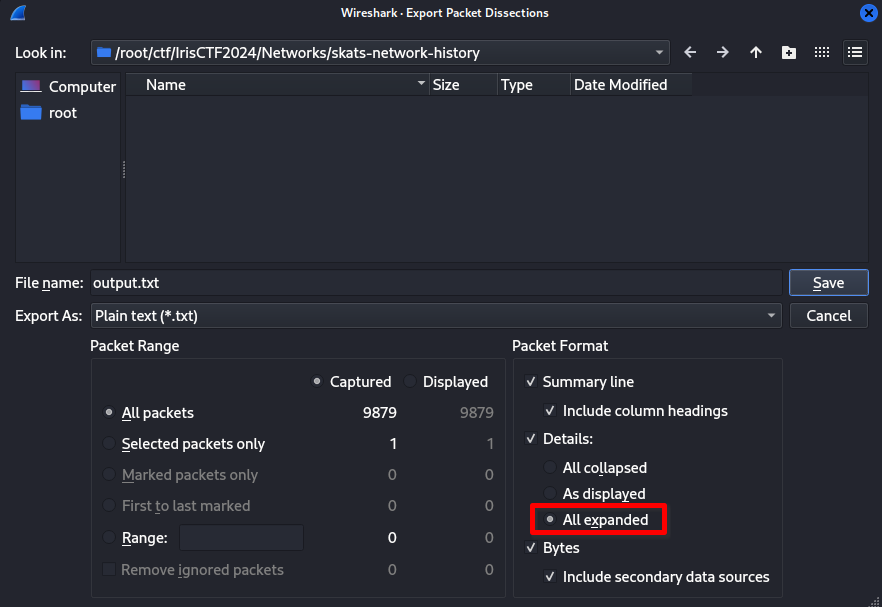Screen dimensions: 882x607
Task: Click the Cancel button
Action: click(829, 316)
